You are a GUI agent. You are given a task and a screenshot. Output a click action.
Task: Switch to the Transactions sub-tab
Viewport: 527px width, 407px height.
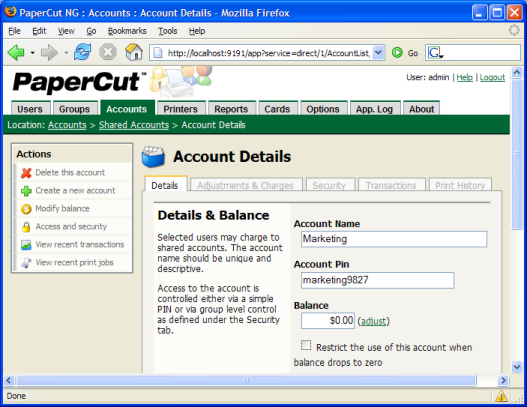click(391, 185)
